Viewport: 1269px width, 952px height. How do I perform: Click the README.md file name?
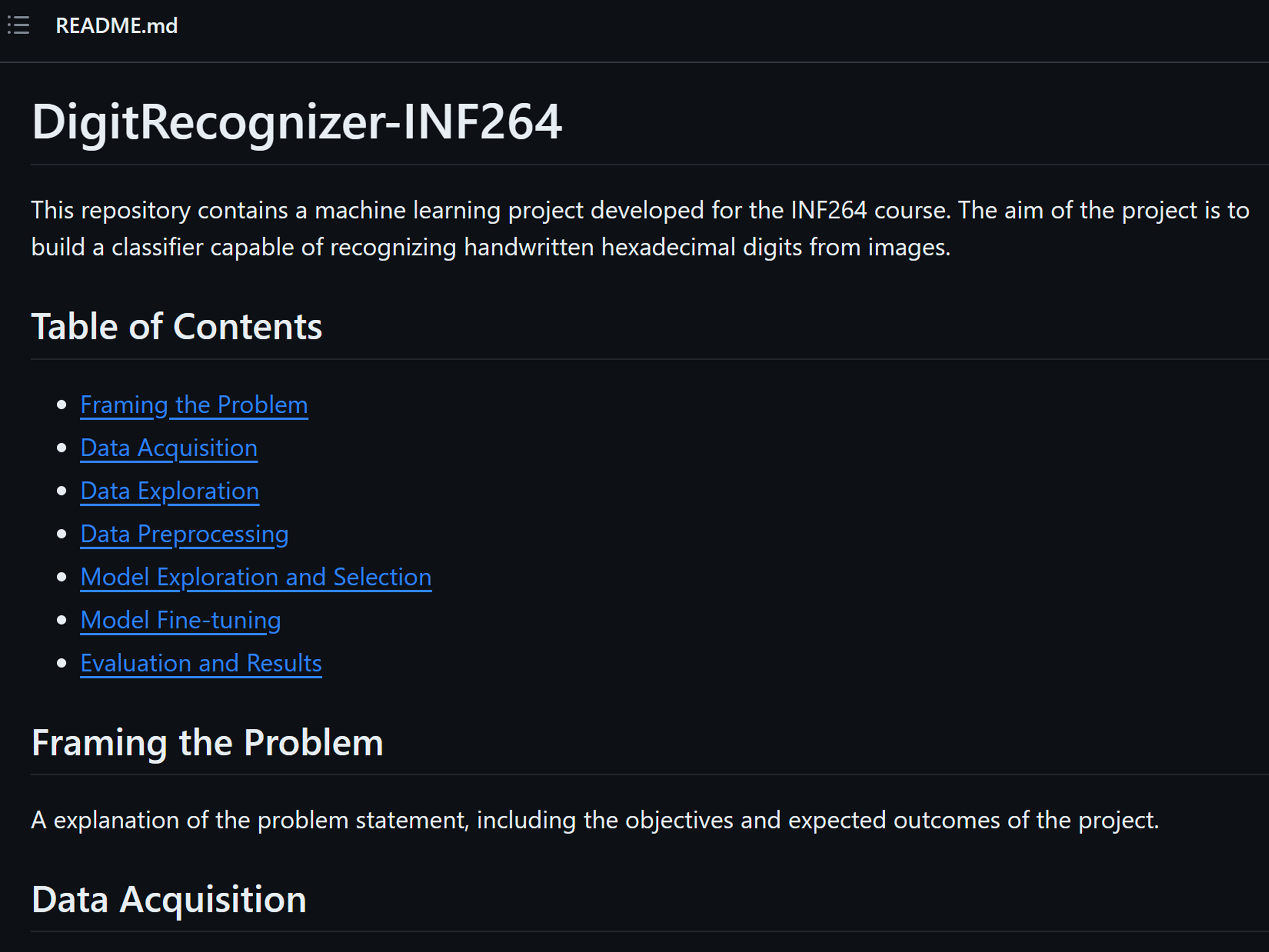tap(117, 26)
